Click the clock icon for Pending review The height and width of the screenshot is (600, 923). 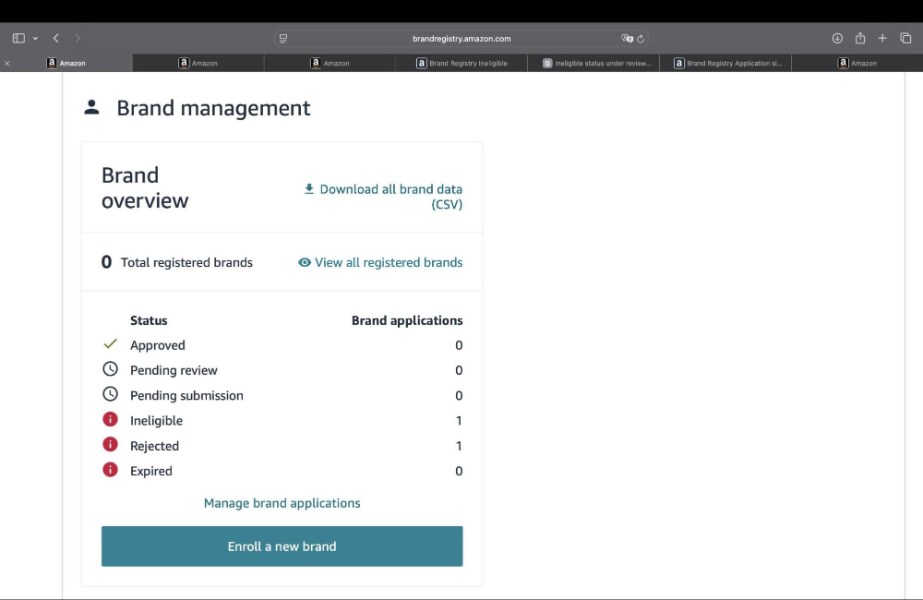click(x=110, y=369)
